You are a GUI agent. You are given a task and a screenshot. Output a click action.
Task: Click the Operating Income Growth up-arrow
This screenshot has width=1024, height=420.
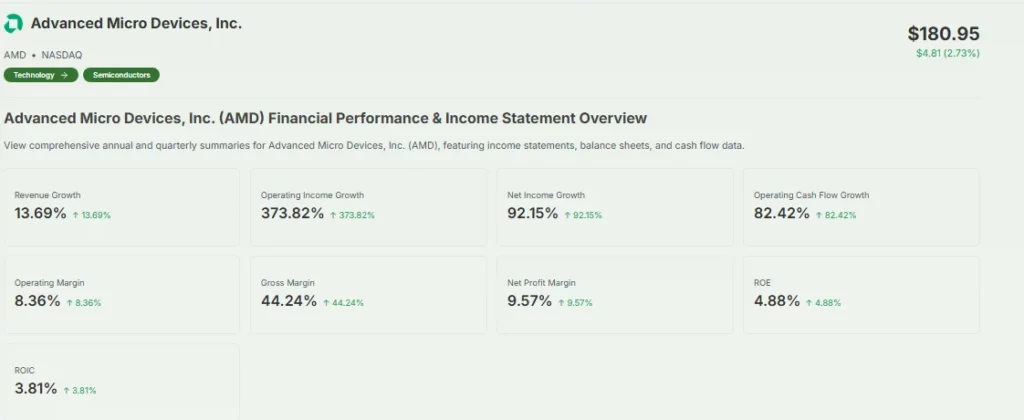pyautogui.click(x=334, y=215)
